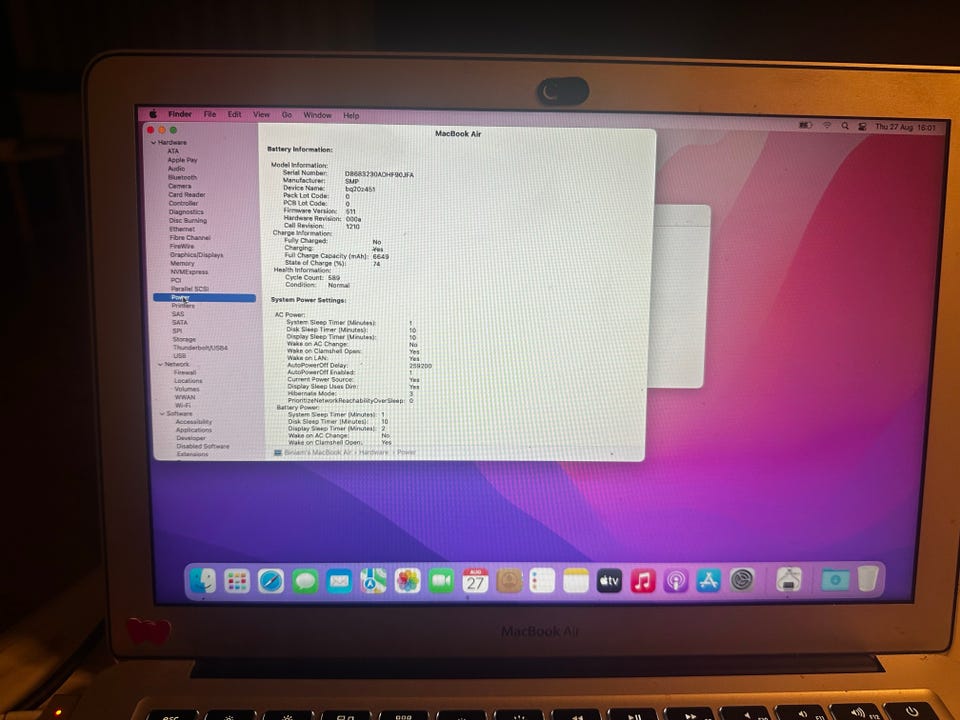Open the Window menu
This screenshot has width=960, height=720.
(x=317, y=115)
